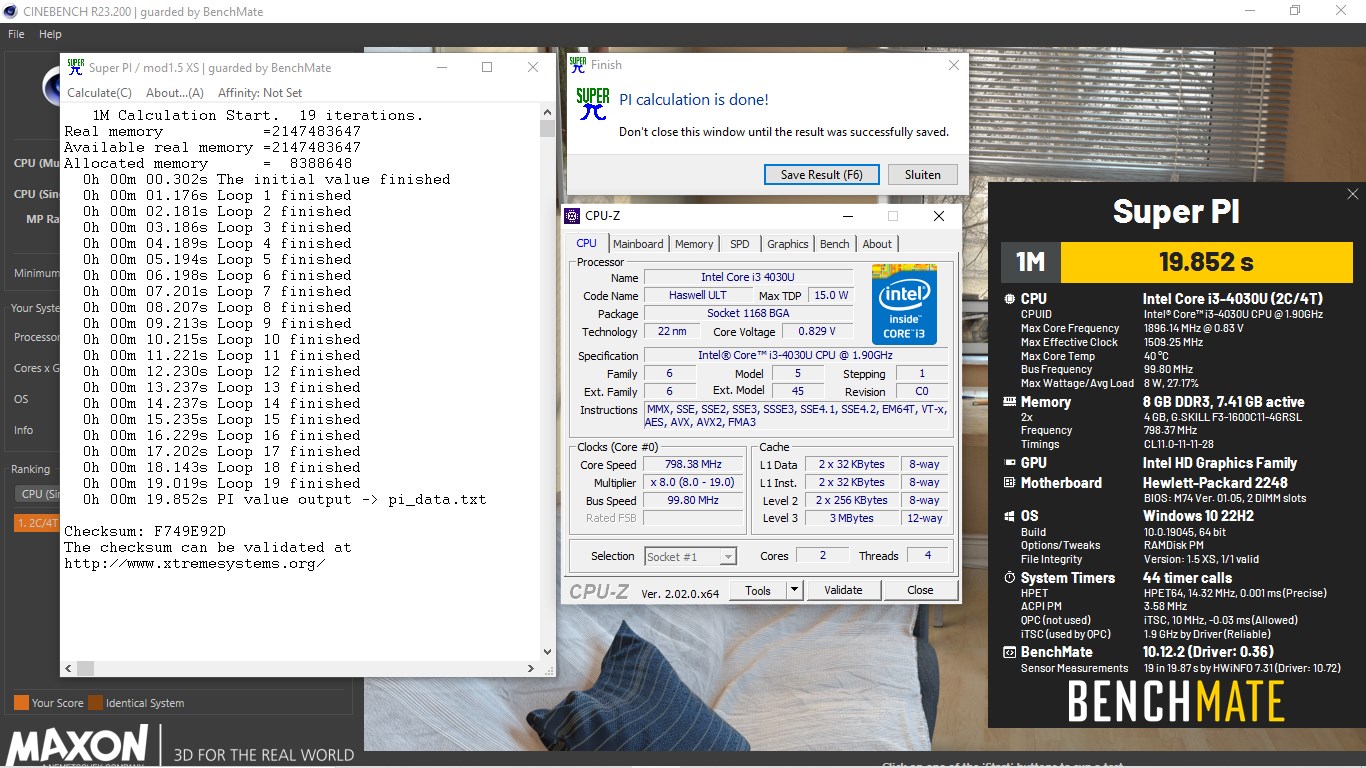Switch to Bench tab in CPU-Z
Screen dimensions: 1366x768
coord(835,244)
